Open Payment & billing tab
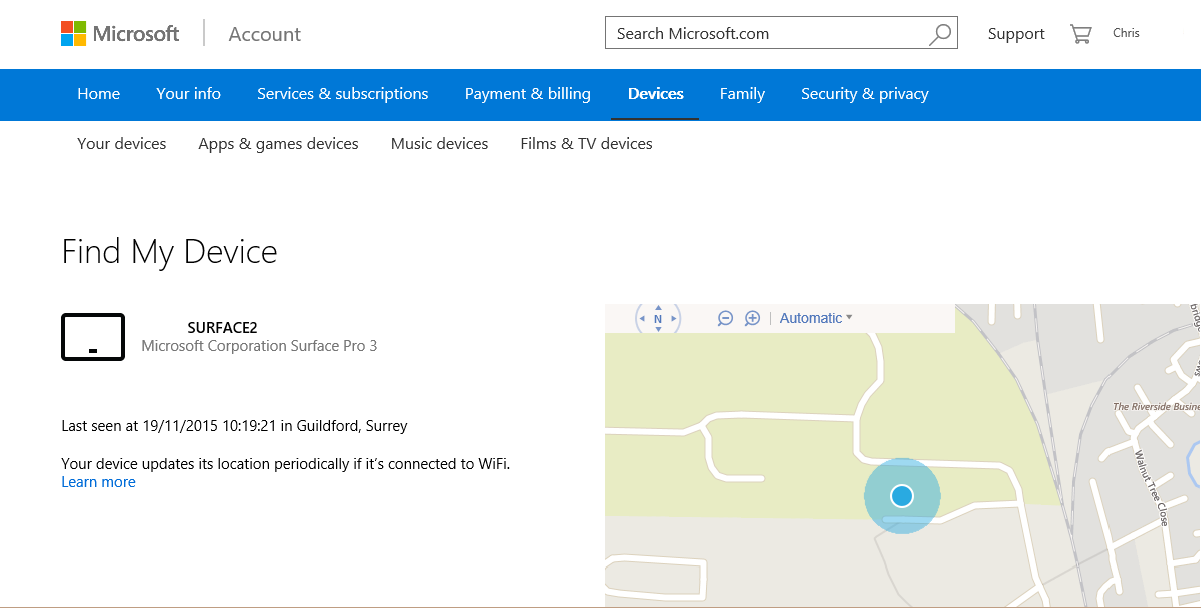 [528, 94]
